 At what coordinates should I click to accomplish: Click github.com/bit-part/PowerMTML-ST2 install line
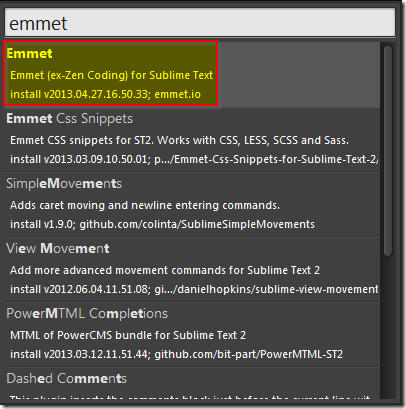coord(176,354)
